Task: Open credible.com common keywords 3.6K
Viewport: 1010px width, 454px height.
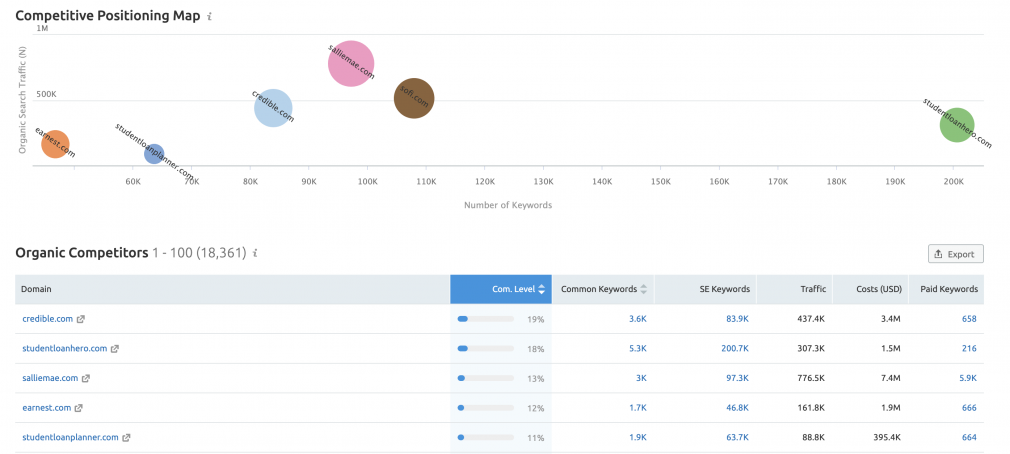Action: pos(638,319)
